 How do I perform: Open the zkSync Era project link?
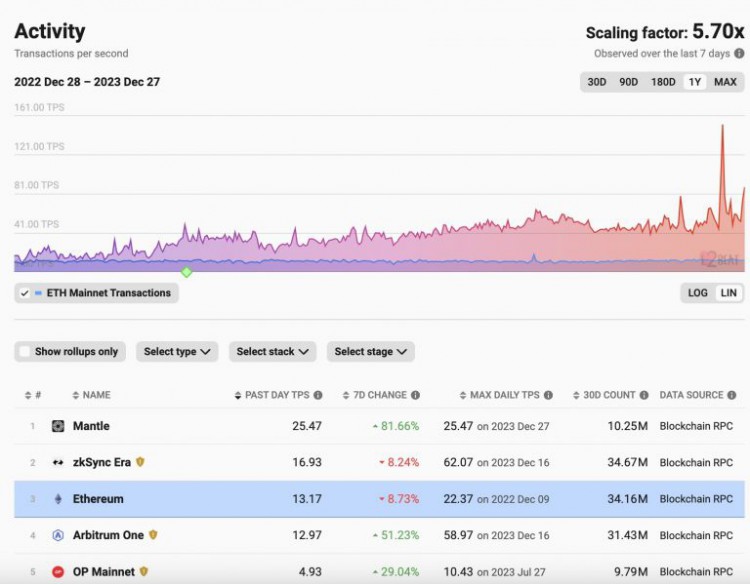point(101,462)
